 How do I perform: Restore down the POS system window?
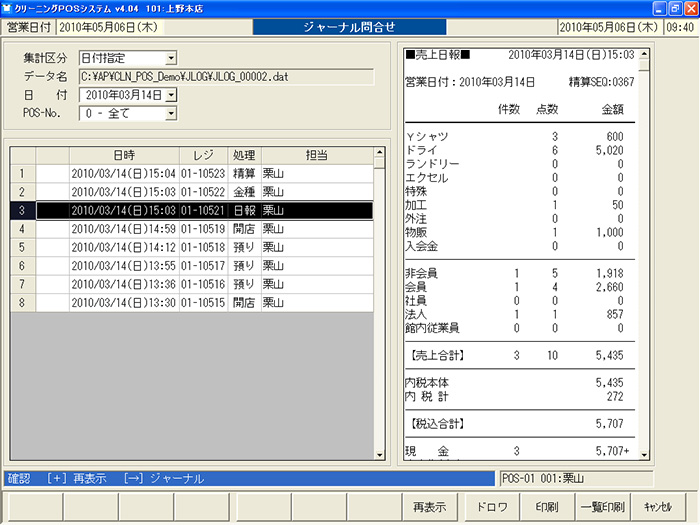[x=675, y=8]
